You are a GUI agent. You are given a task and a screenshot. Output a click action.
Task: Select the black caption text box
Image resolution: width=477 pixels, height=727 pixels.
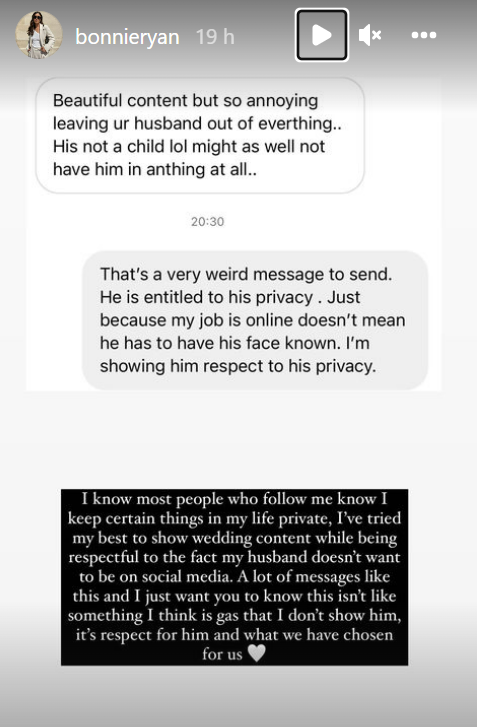tap(235, 577)
